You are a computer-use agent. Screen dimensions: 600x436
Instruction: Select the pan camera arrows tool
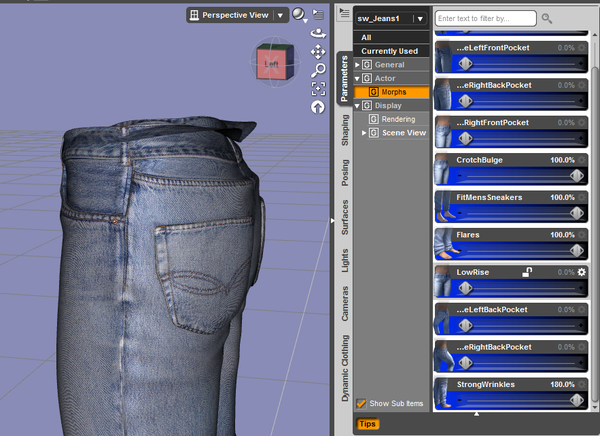click(318, 52)
